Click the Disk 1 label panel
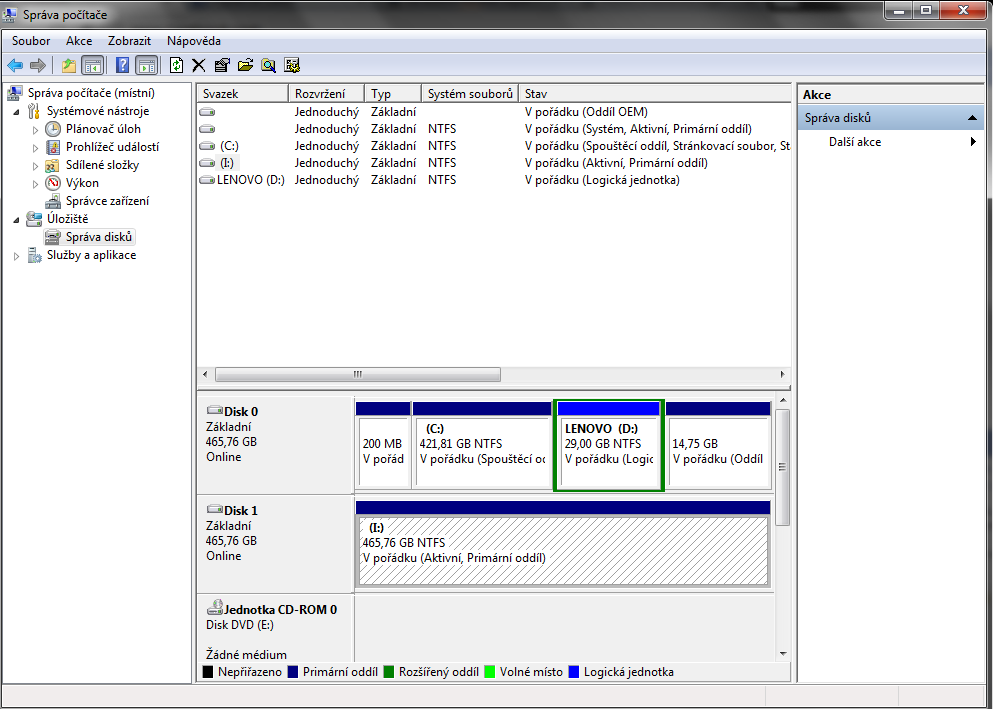This screenshot has width=993, height=709. [x=275, y=544]
